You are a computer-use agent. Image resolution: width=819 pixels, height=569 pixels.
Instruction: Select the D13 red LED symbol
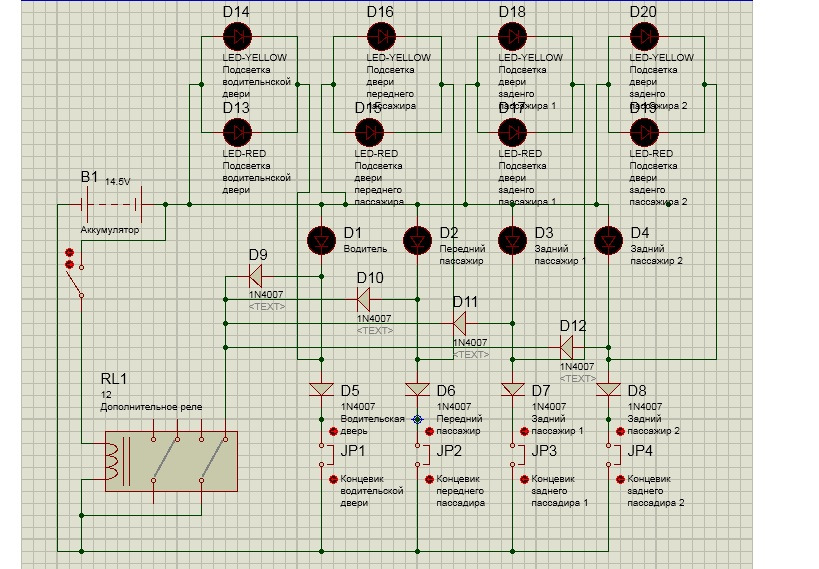(238, 132)
